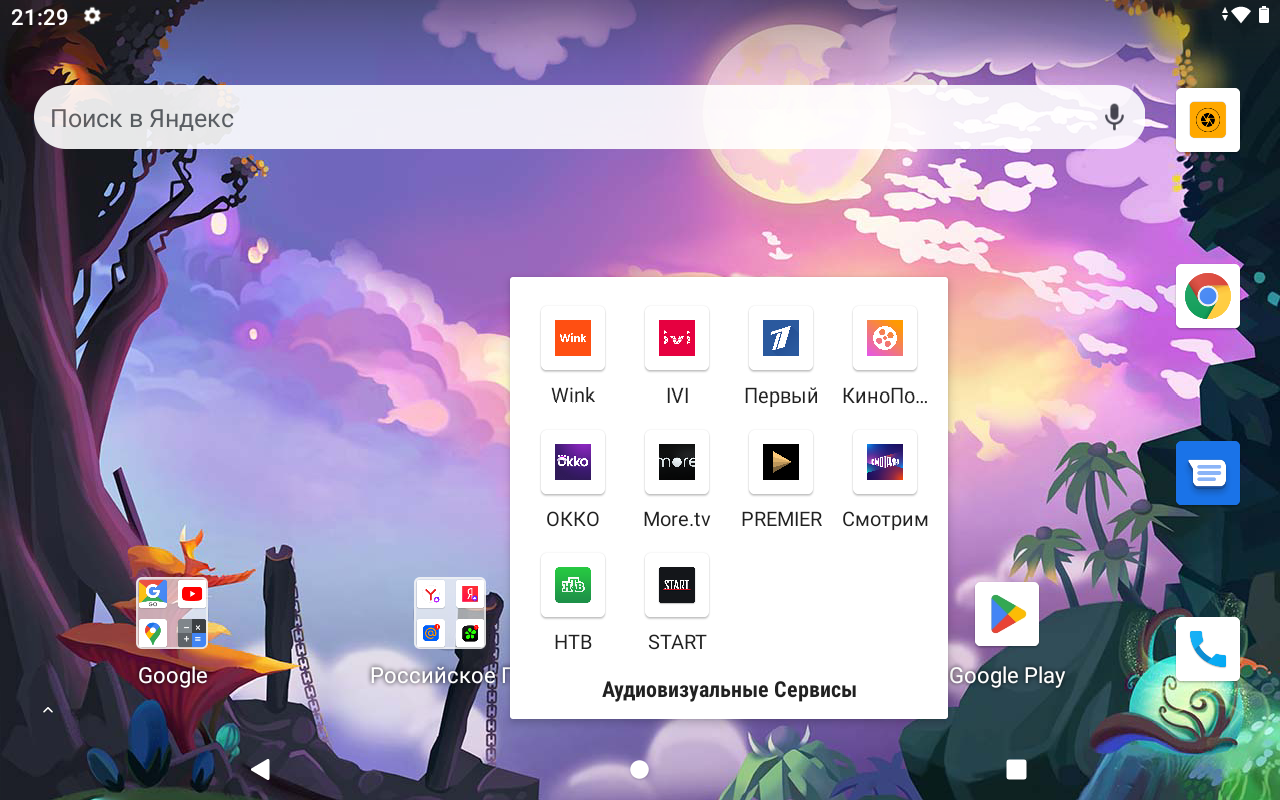Launch the More.tv app

pyautogui.click(x=677, y=462)
